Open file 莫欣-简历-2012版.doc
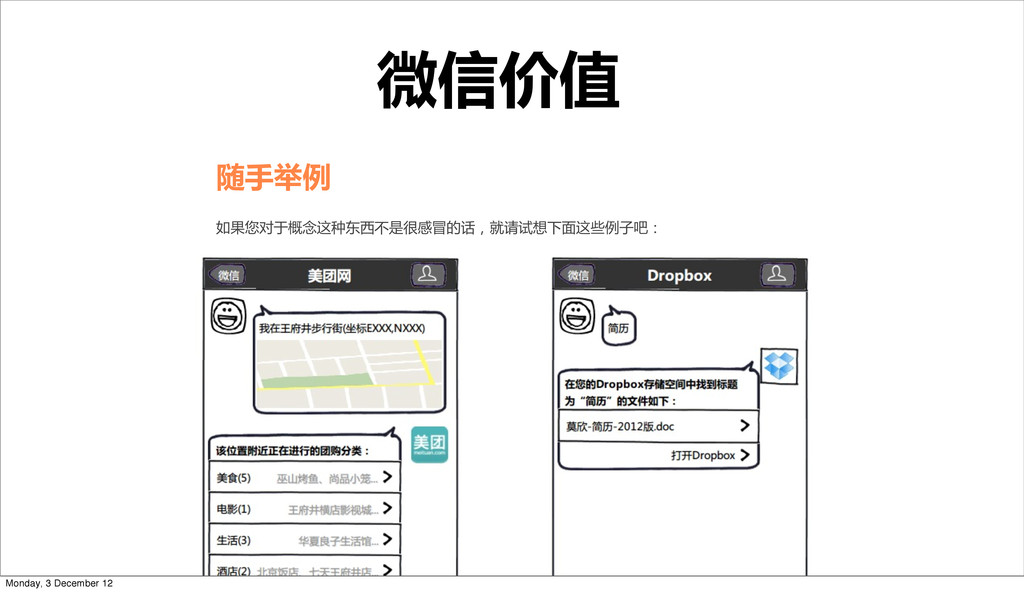Screen dimensions: 1024x592 [x=658, y=426]
